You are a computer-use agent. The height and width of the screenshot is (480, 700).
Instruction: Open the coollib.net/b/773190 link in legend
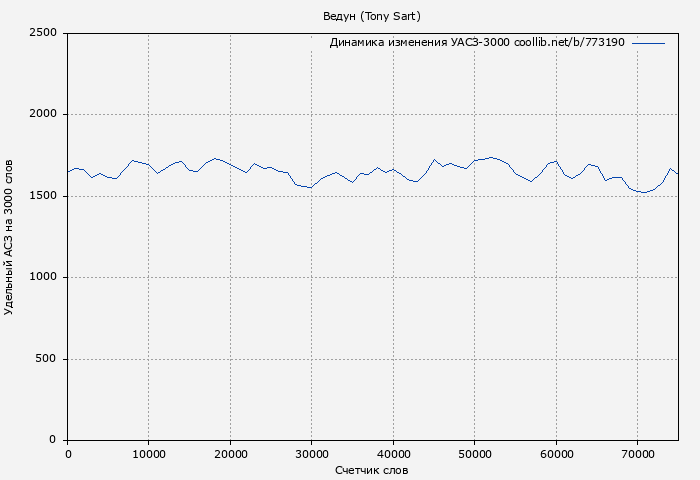[x=569, y=43]
